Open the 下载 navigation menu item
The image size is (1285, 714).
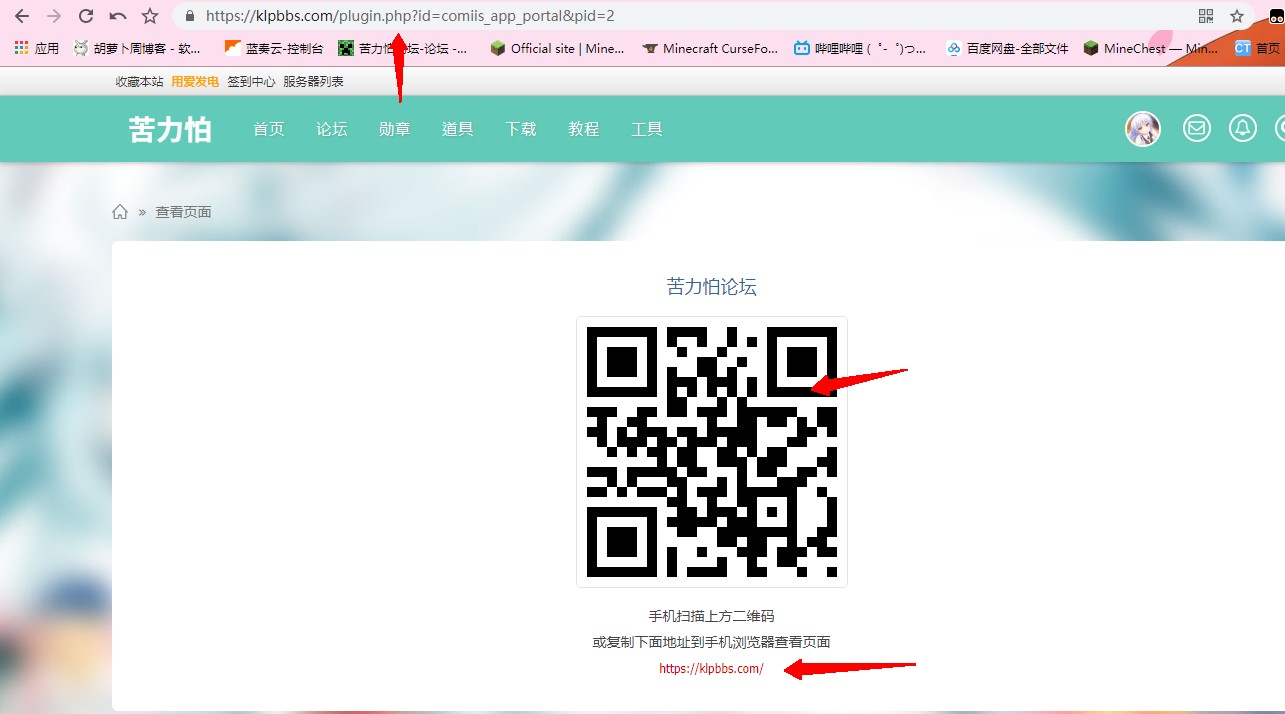[x=521, y=129]
